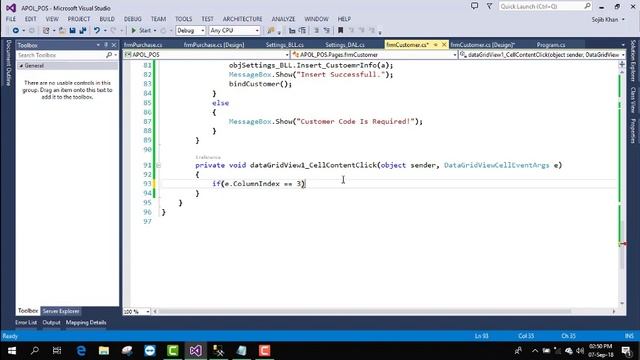Click the editor horizontal scrollbar

tap(364, 311)
